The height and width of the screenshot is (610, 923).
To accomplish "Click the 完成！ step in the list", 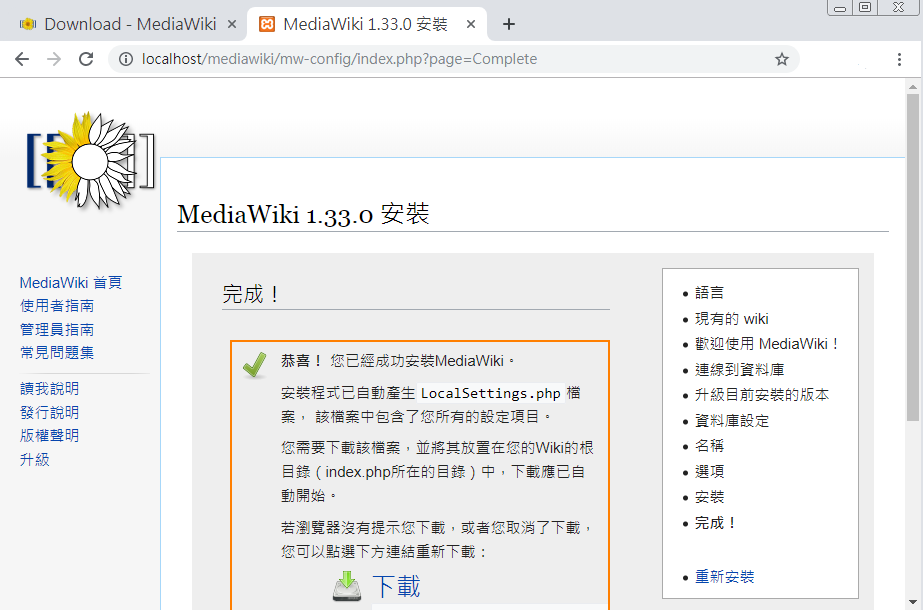I will (716, 523).
